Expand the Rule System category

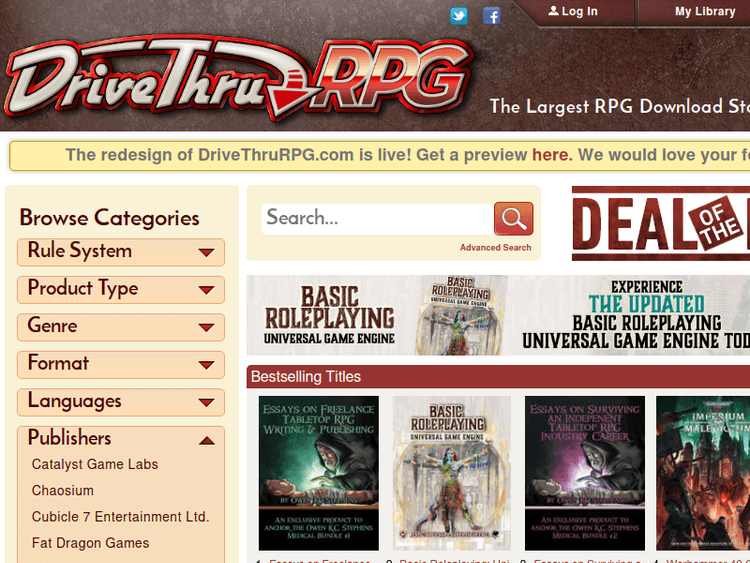click(x=121, y=252)
